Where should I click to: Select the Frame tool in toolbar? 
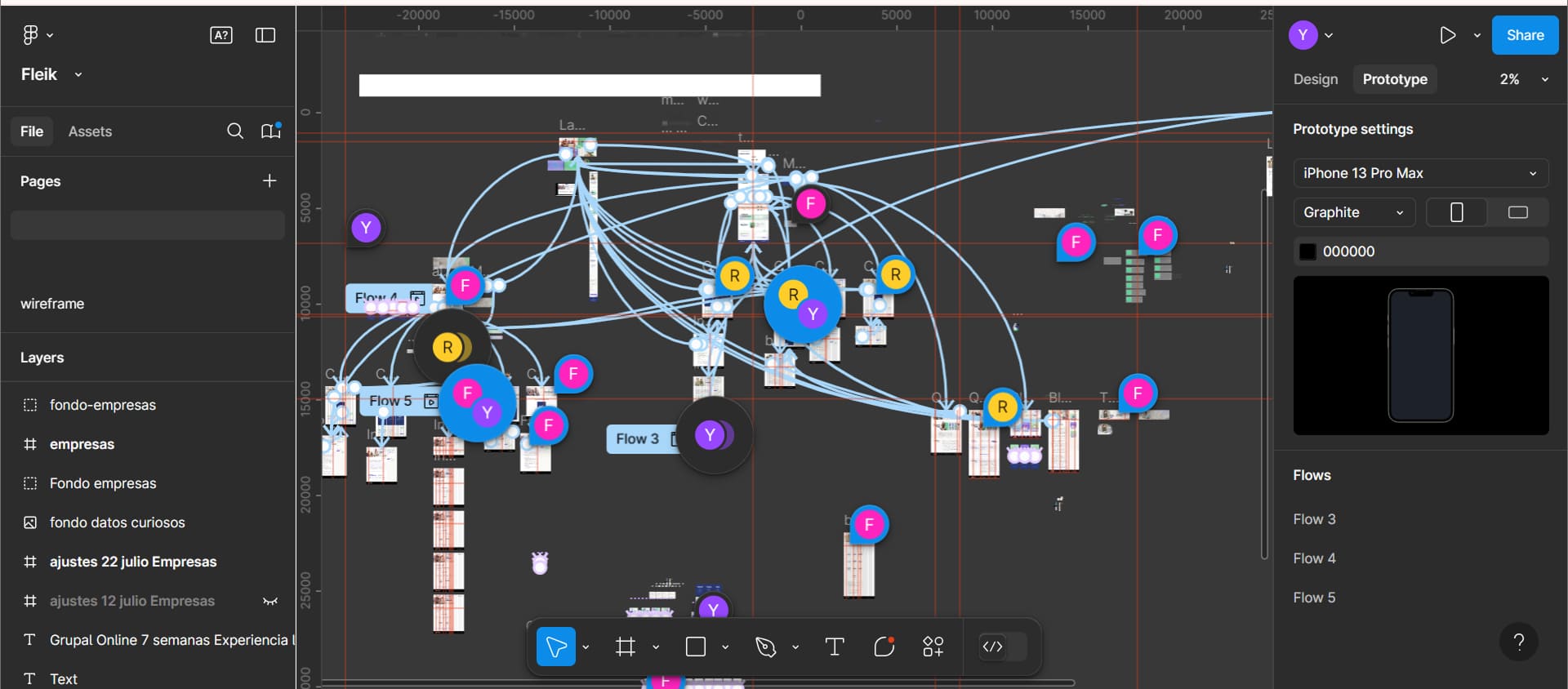click(626, 647)
